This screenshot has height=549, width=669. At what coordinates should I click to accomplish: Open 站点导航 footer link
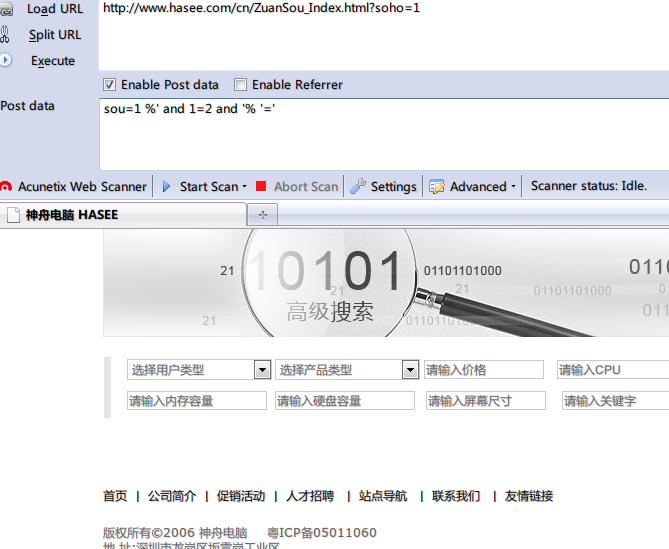[x=383, y=496]
